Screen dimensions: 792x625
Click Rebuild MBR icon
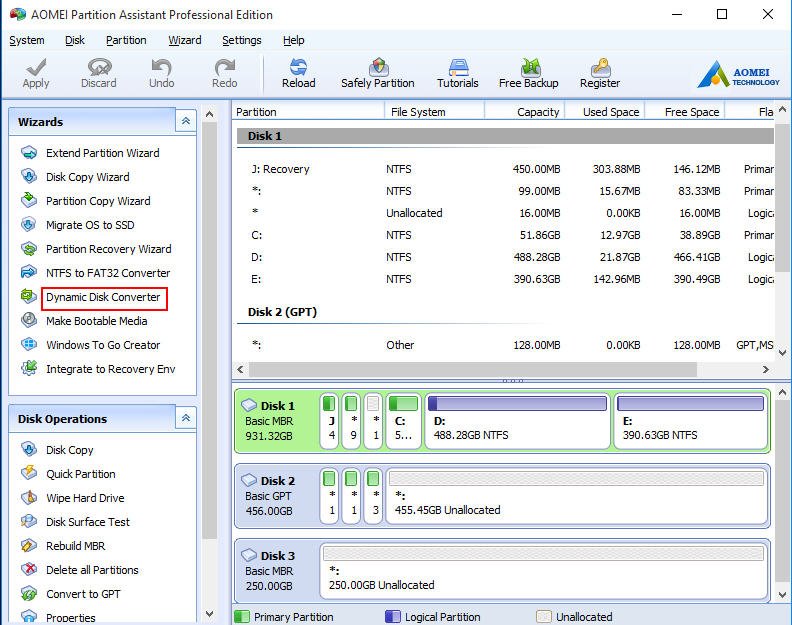(x=29, y=546)
